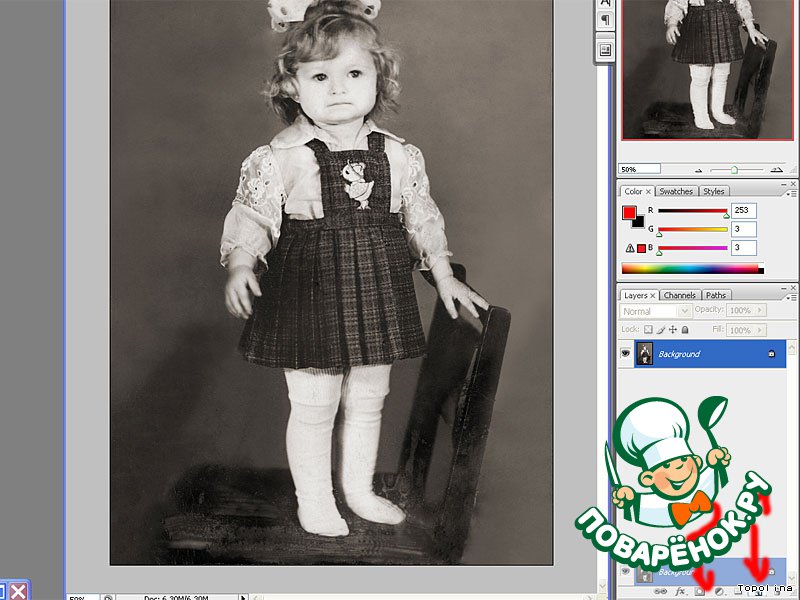
Task: Switch to the Channels tab
Action: (x=679, y=295)
